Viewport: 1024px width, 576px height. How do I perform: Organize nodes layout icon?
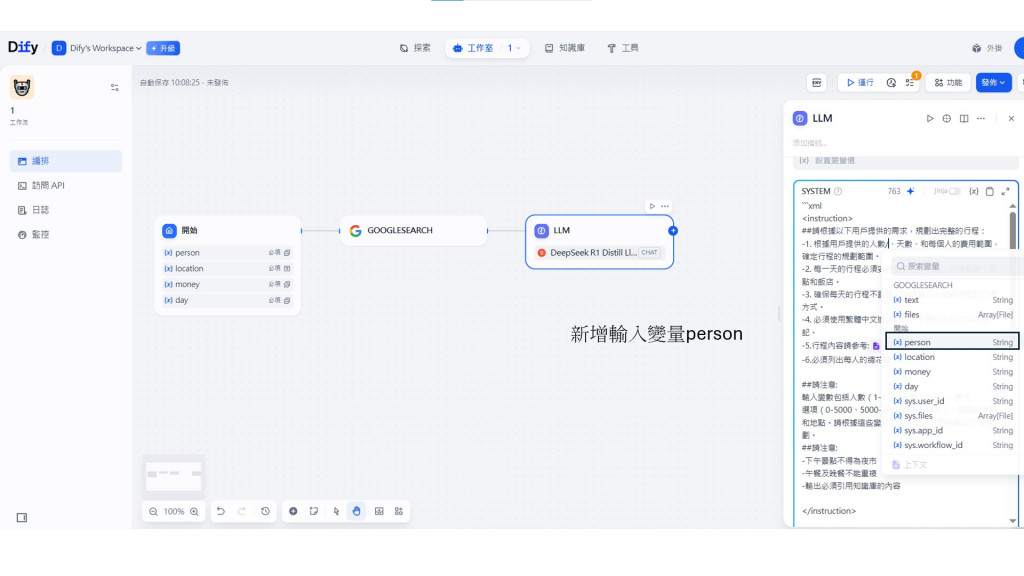tap(399, 511)
